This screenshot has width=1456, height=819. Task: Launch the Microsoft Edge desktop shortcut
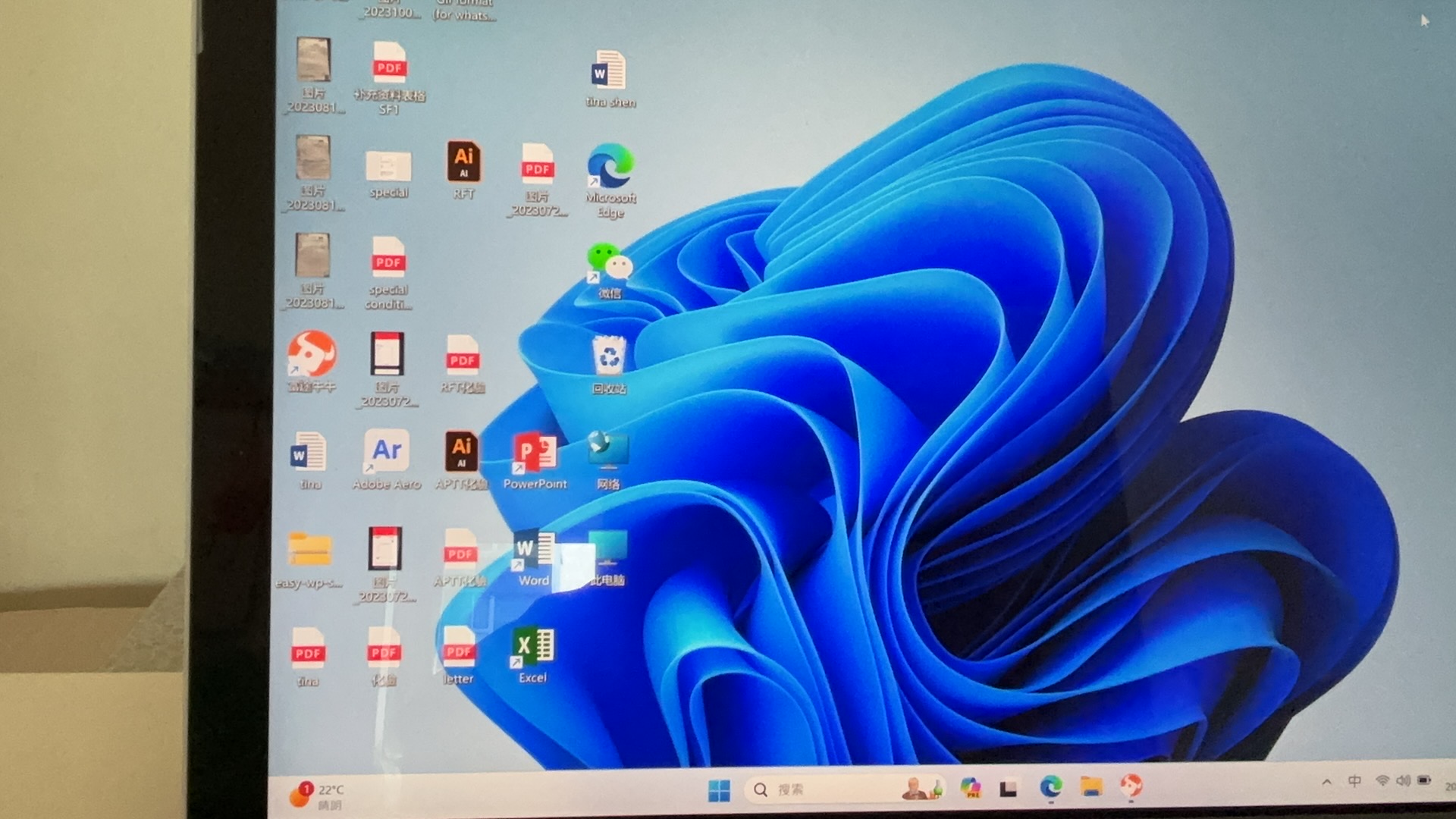click(610, 180)
